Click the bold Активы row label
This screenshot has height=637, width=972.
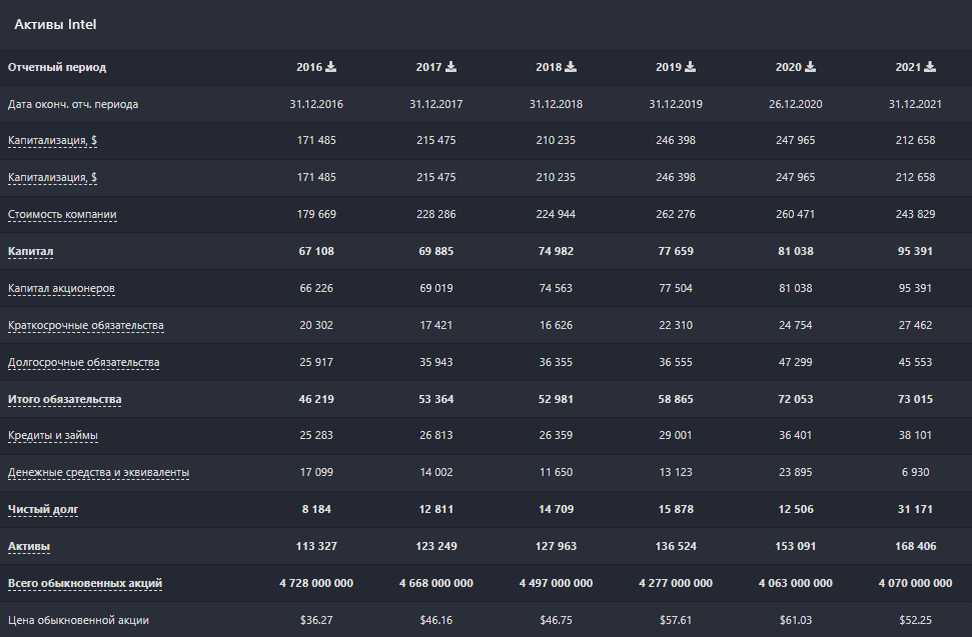pyautogui.click(x=29, y=547)
